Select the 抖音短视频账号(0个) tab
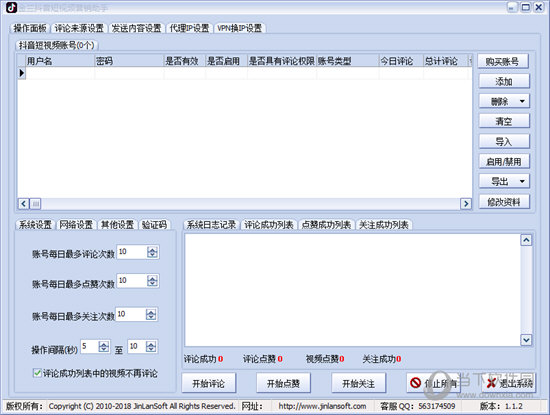550x415 pixels. tap(56, 45)
